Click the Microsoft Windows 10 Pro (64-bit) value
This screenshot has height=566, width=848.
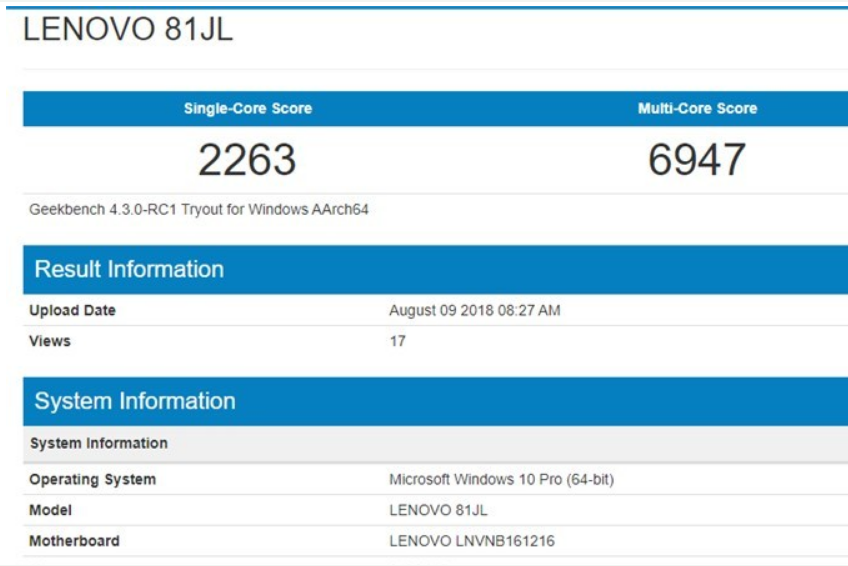501,480
